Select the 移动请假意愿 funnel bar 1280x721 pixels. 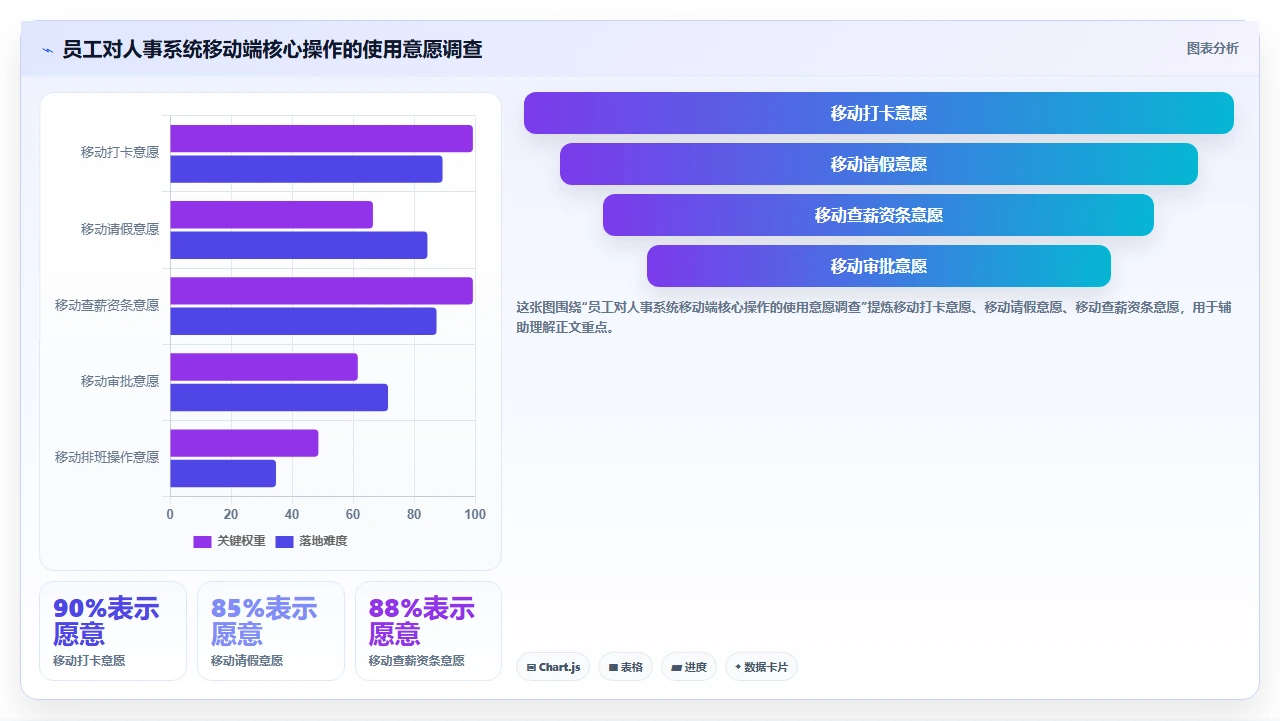(x=878, y=164)
